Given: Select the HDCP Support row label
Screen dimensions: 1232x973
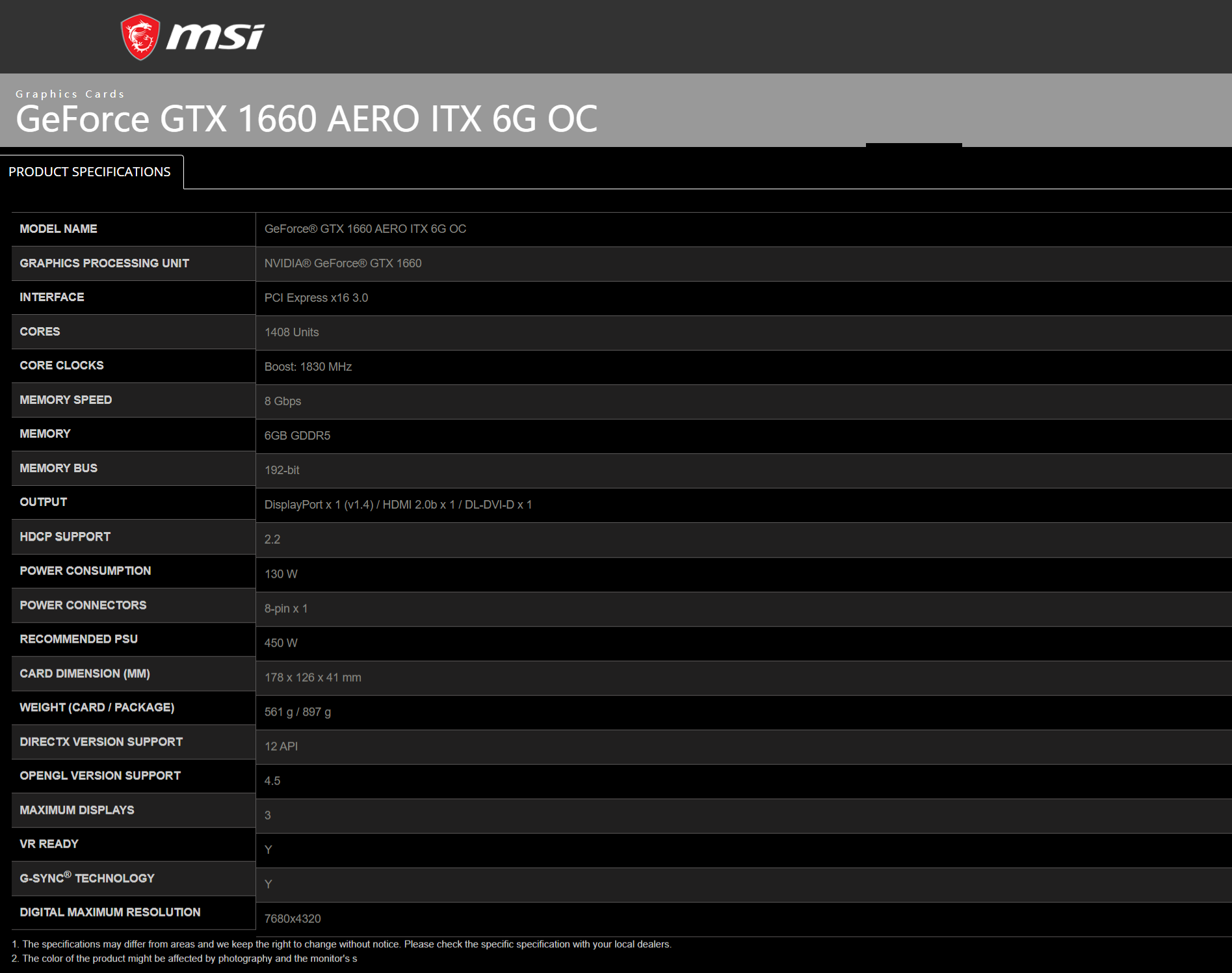Looking at the screenshot, I should click(x=65, y=537).
